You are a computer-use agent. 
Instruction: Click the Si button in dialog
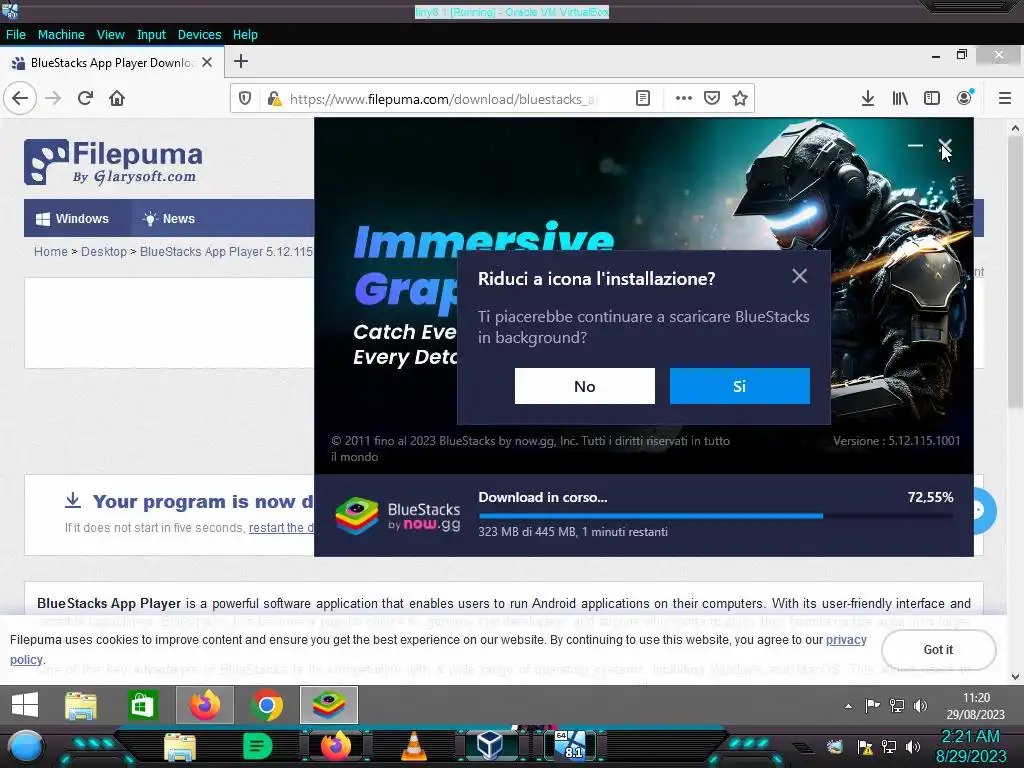(740, 386)
